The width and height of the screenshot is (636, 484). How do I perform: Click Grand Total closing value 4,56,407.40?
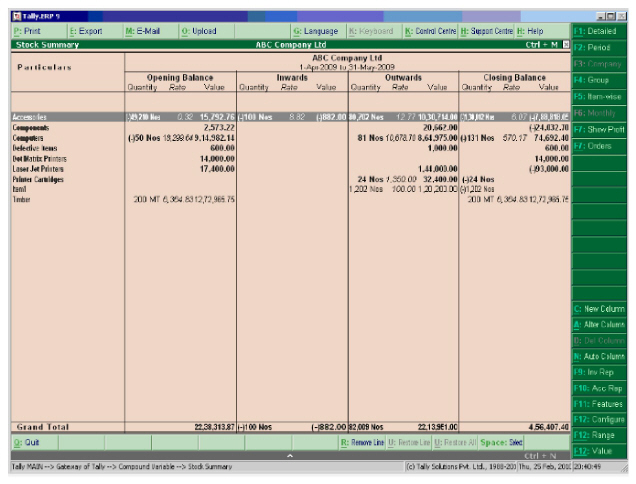point(548,427)
